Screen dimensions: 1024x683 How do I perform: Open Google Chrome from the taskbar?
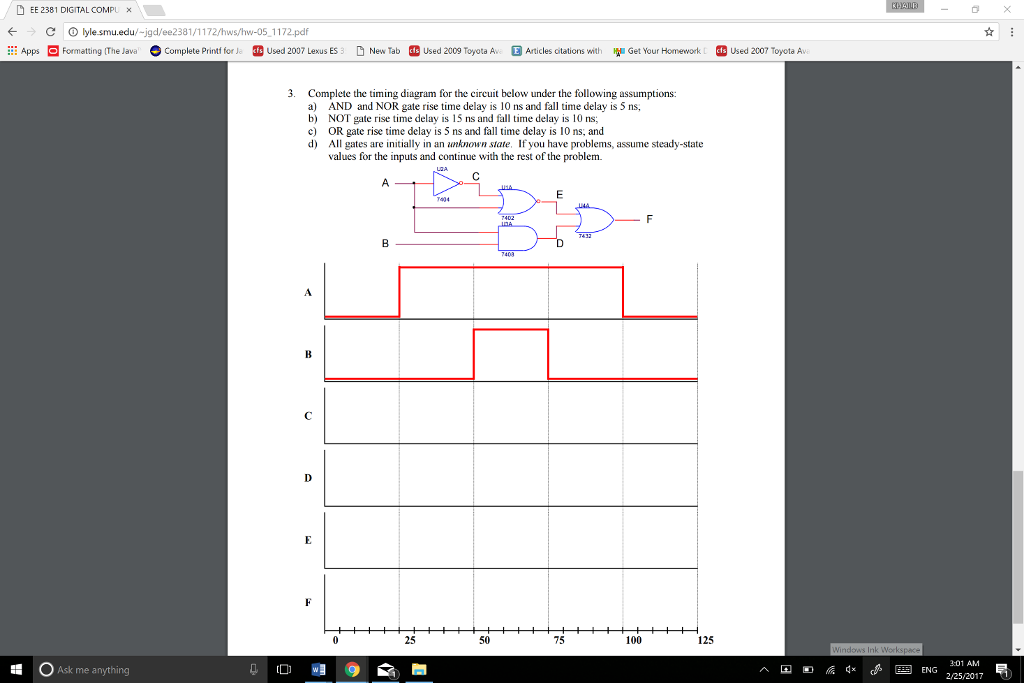(352, 670)
